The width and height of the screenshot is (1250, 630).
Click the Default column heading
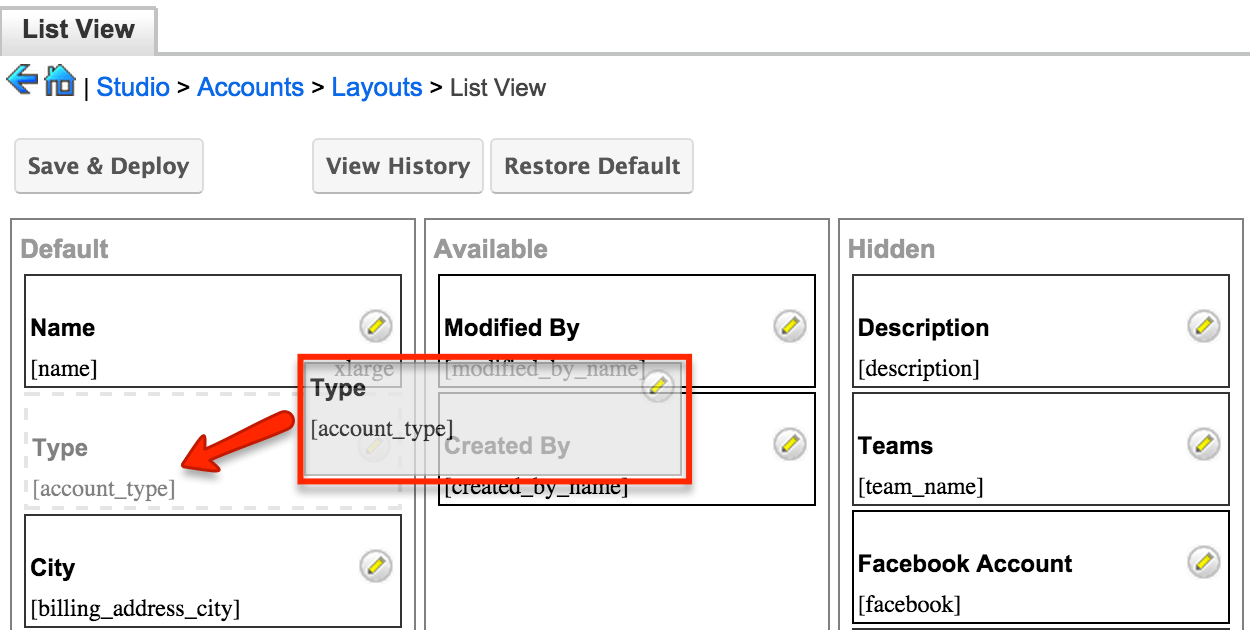click(65, 249)
